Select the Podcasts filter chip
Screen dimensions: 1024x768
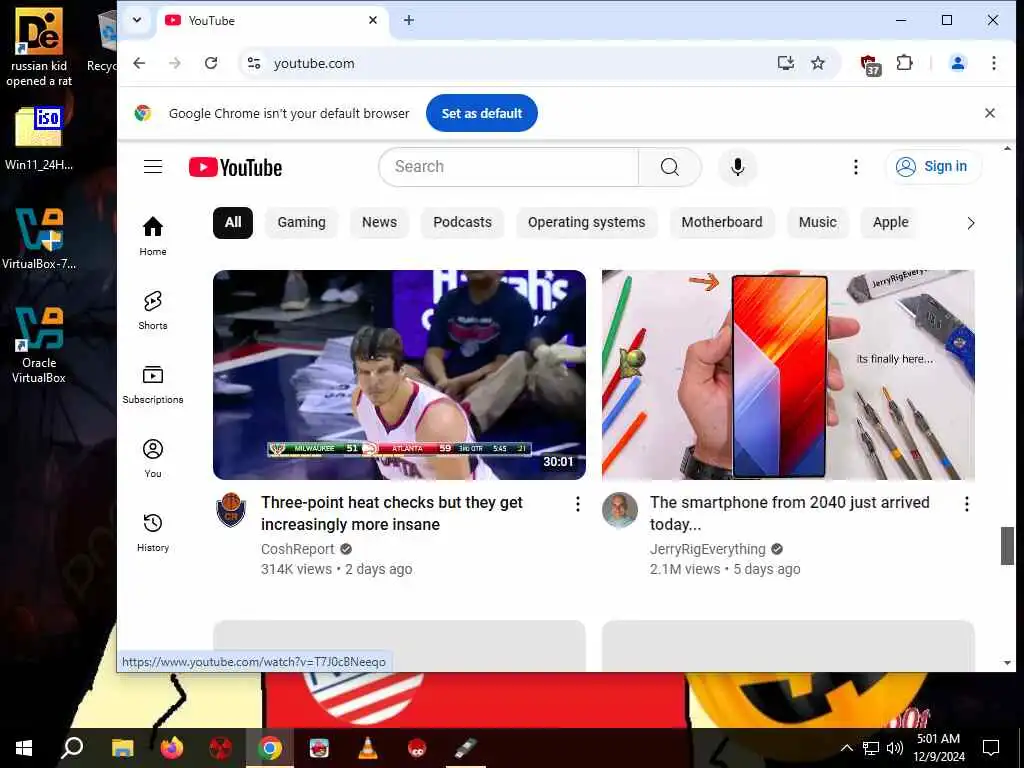coord(462,222)
